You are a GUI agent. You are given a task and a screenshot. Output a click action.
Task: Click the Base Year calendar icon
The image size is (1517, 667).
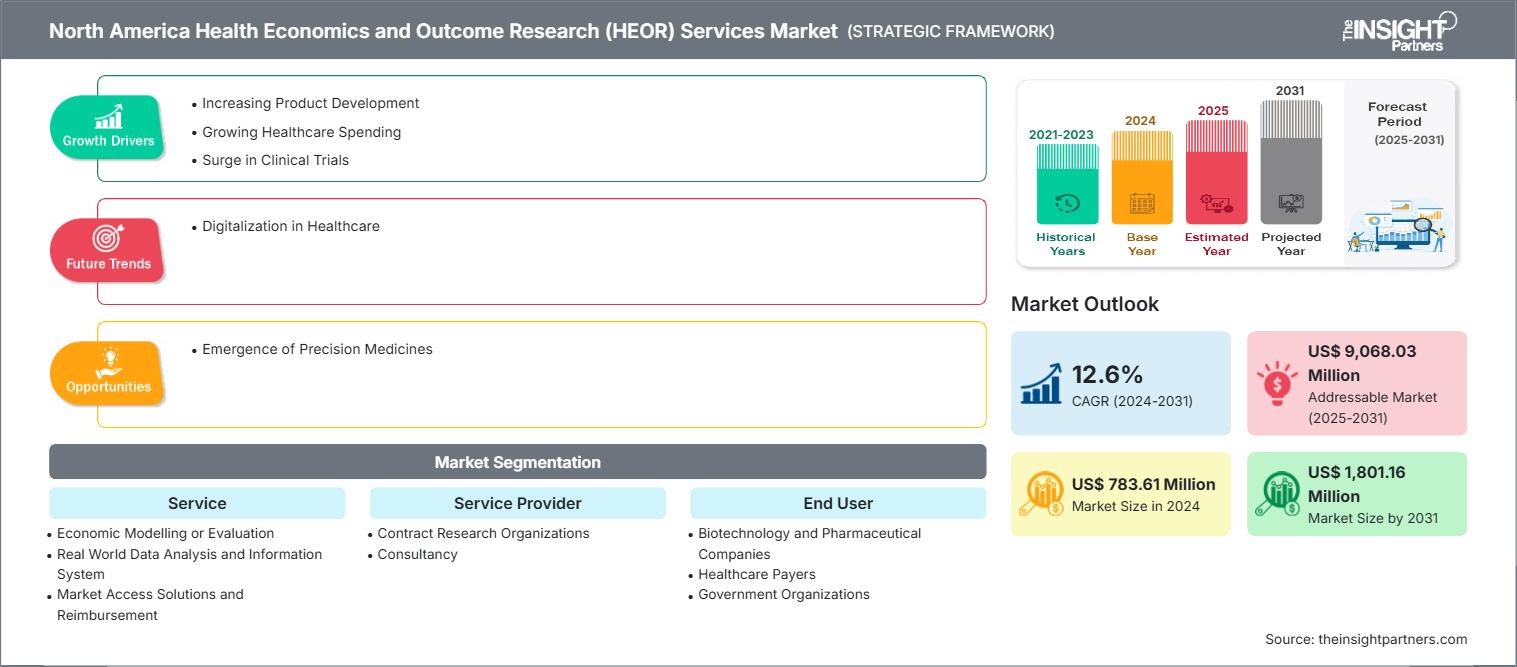pos(1142,203)
